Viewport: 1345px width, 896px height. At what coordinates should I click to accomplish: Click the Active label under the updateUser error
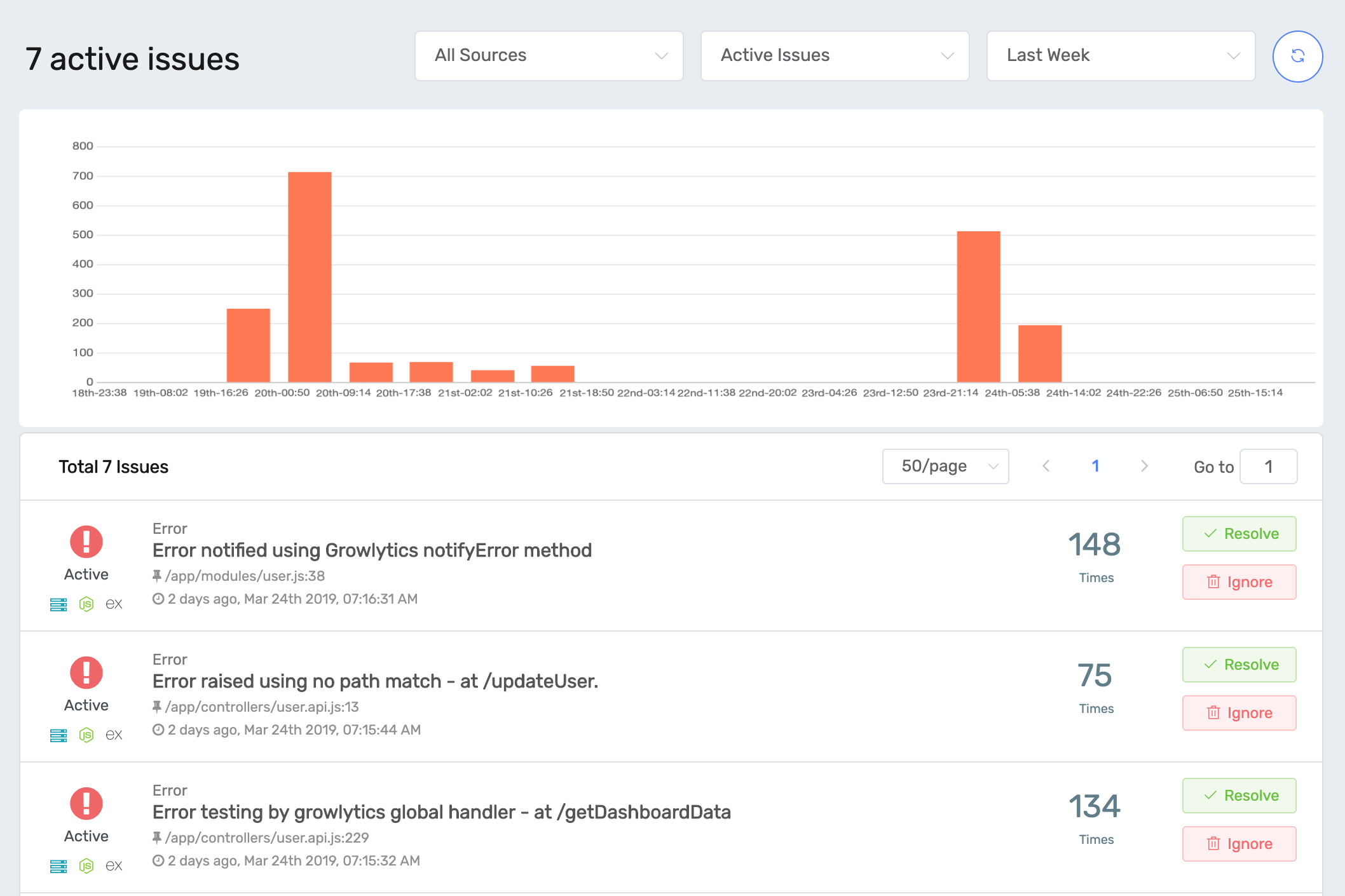click(86, 705)
